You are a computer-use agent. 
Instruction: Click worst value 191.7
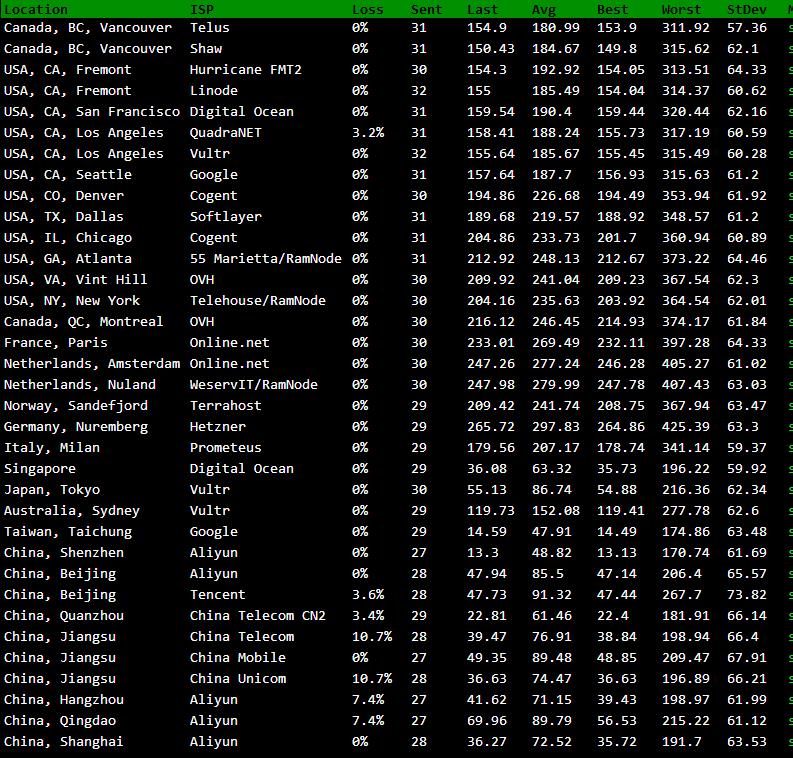pyautogui.click(x=681, y=742)
